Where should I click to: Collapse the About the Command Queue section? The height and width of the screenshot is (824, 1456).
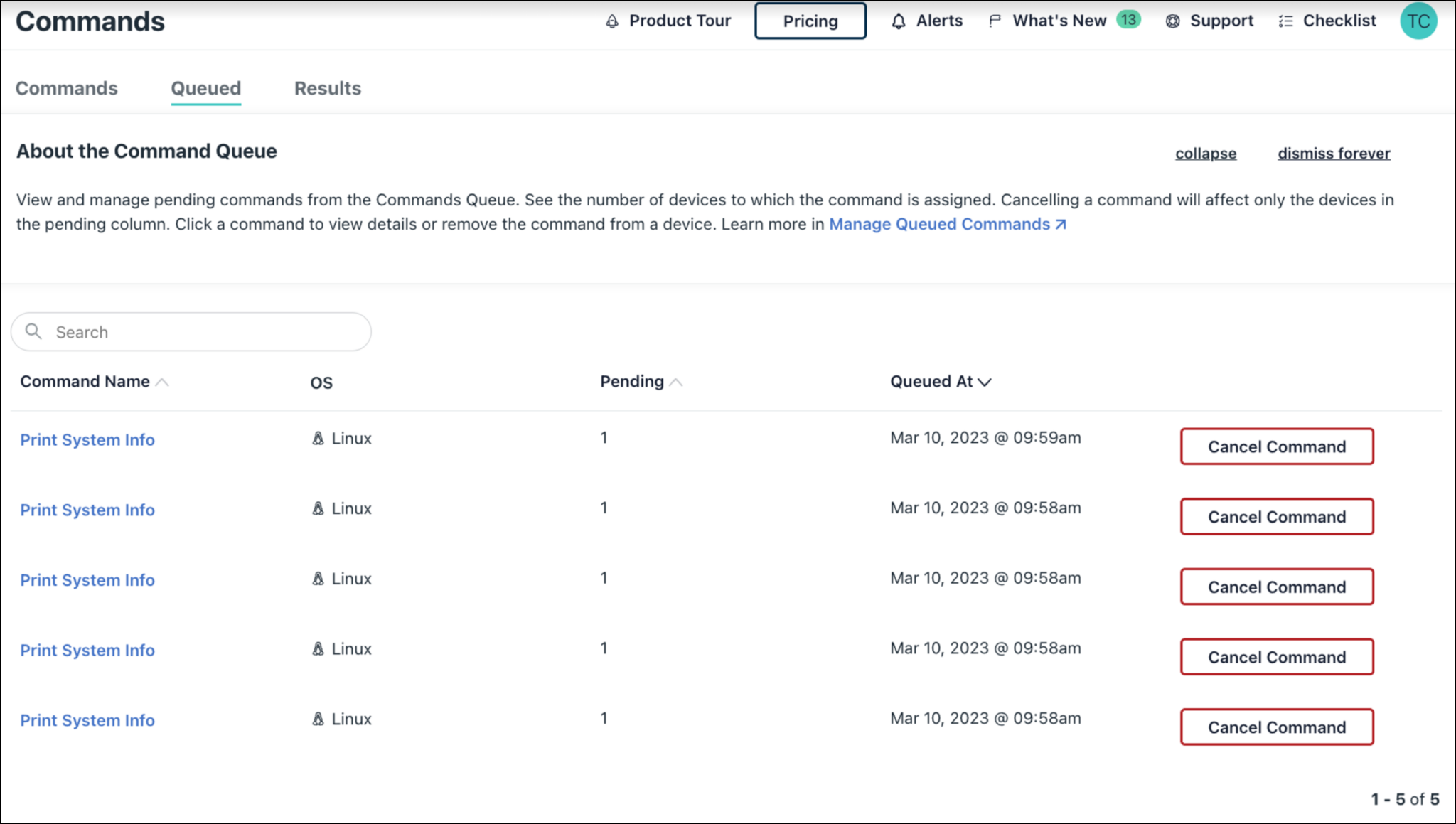[1206, 154]
